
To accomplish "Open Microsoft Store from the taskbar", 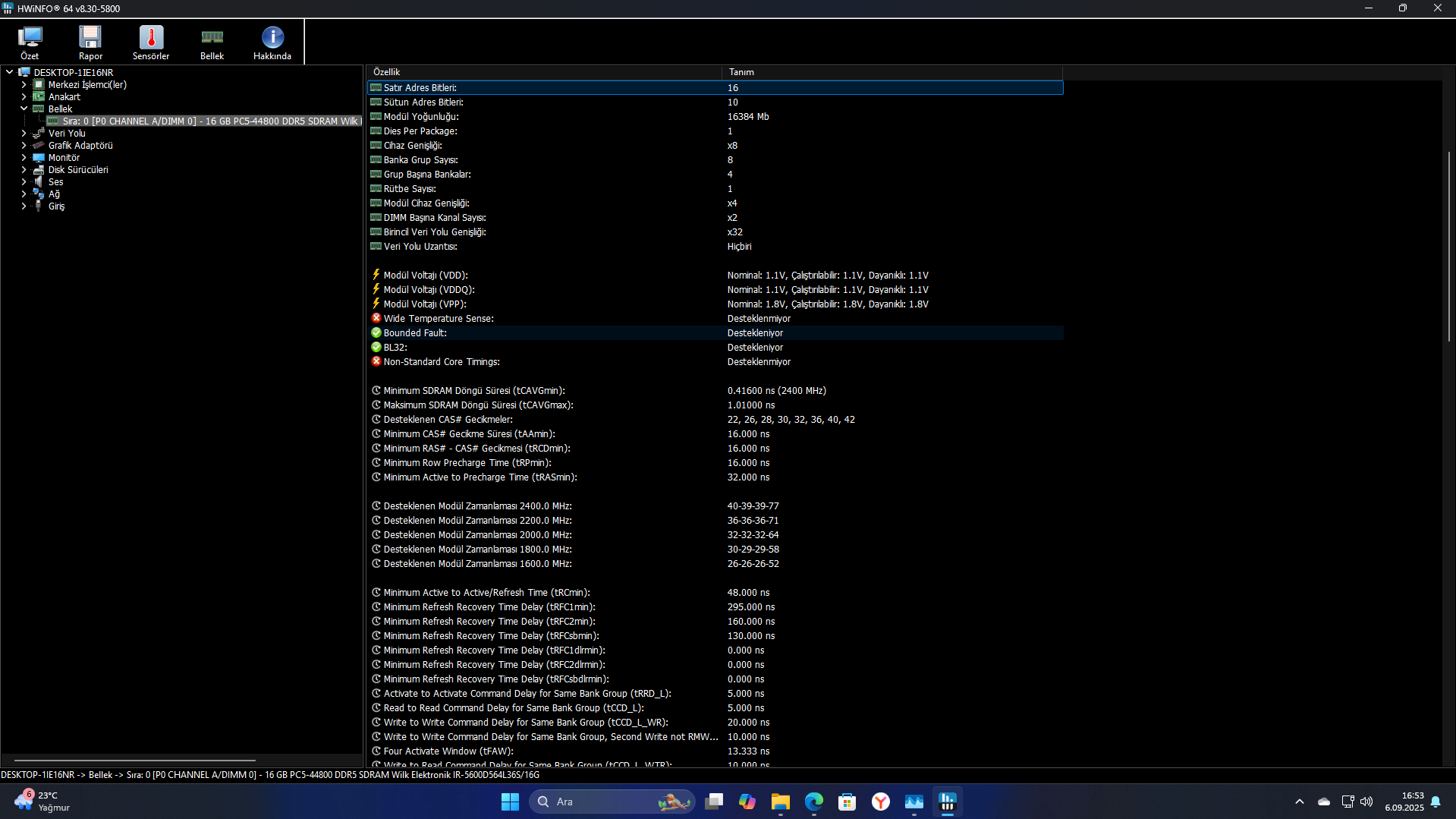I will 847,802.
